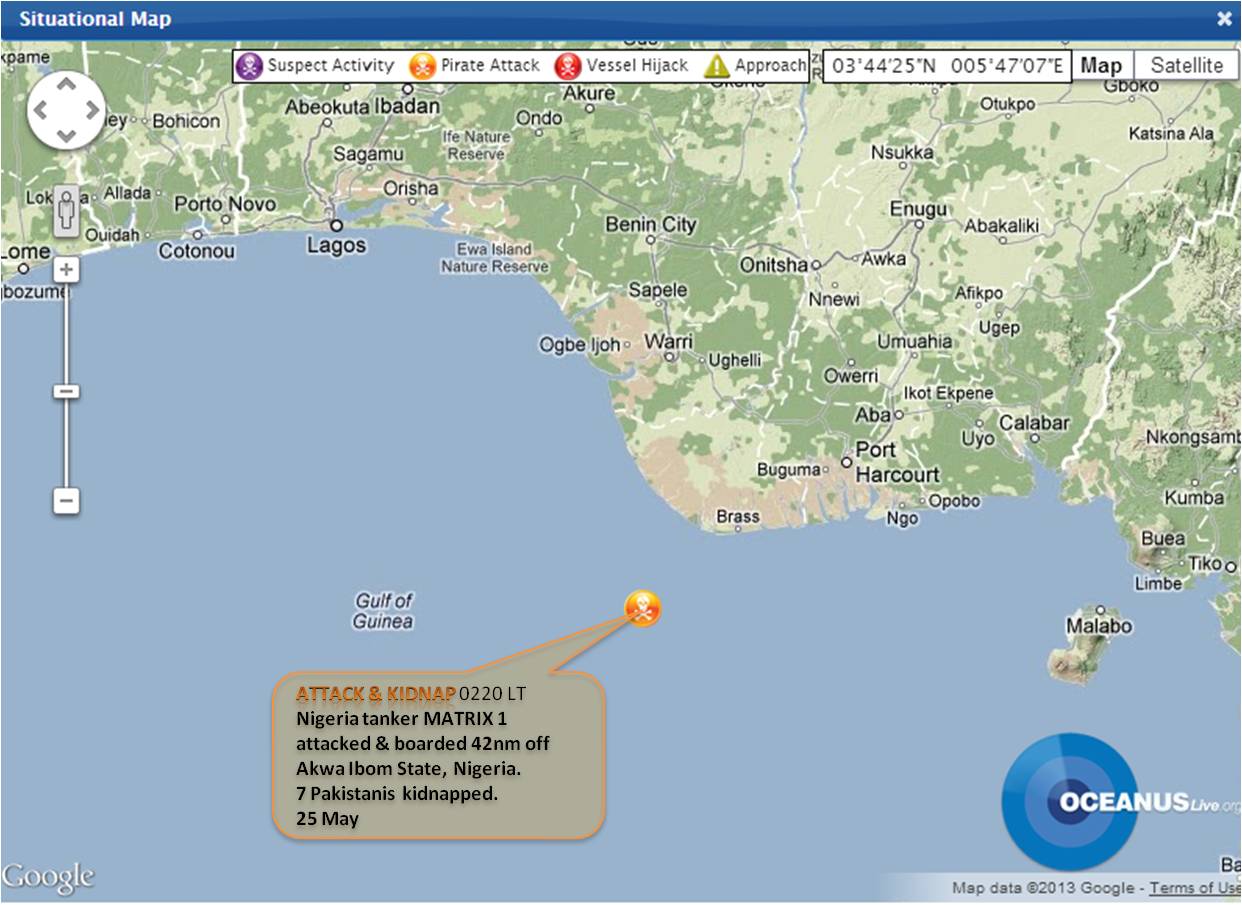Click the Buea label

tap(1163, 539)
